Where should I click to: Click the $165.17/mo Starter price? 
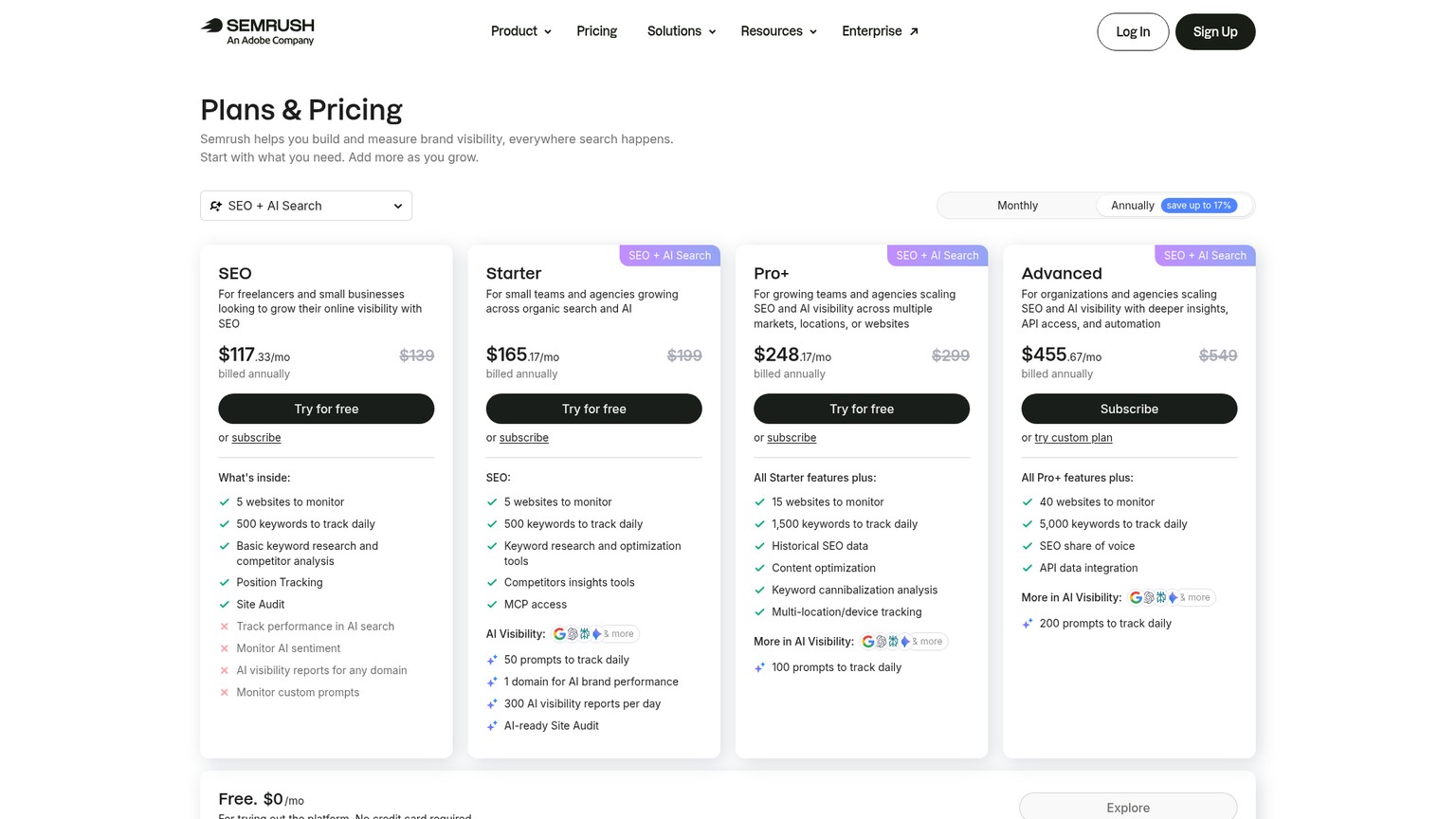pos(522,355)
